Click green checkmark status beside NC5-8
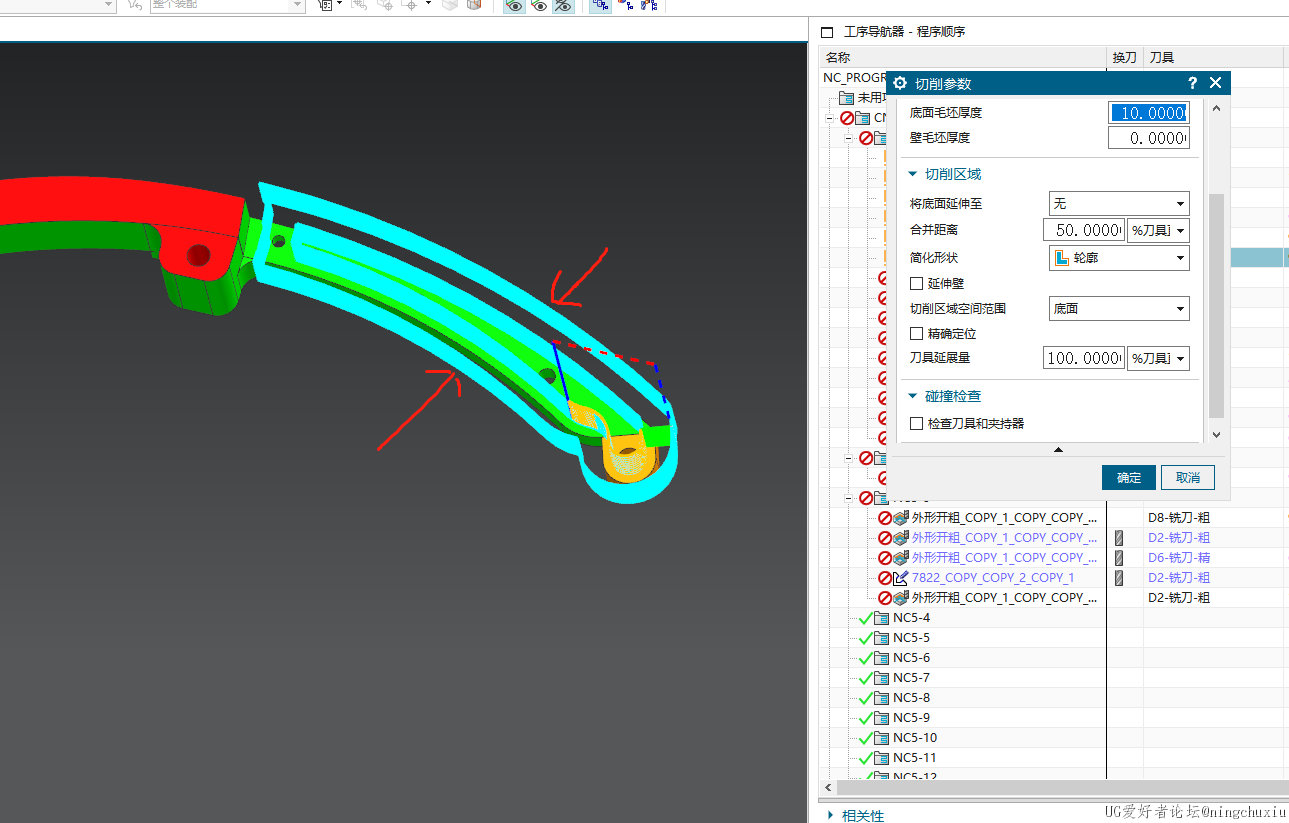Image resolution: width=1289 pixels, height=823 pixels. [x=865, y=698]
